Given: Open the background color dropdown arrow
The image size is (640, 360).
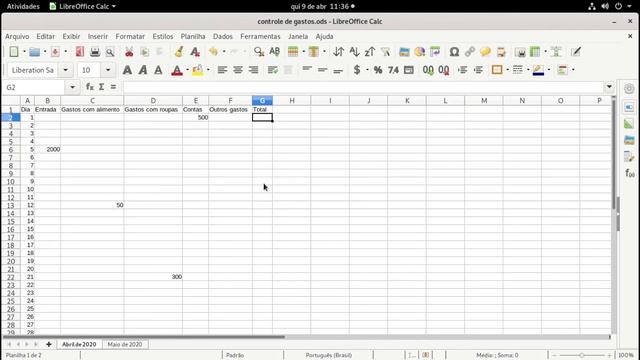Looking at the screenshot, I should 208,70.
